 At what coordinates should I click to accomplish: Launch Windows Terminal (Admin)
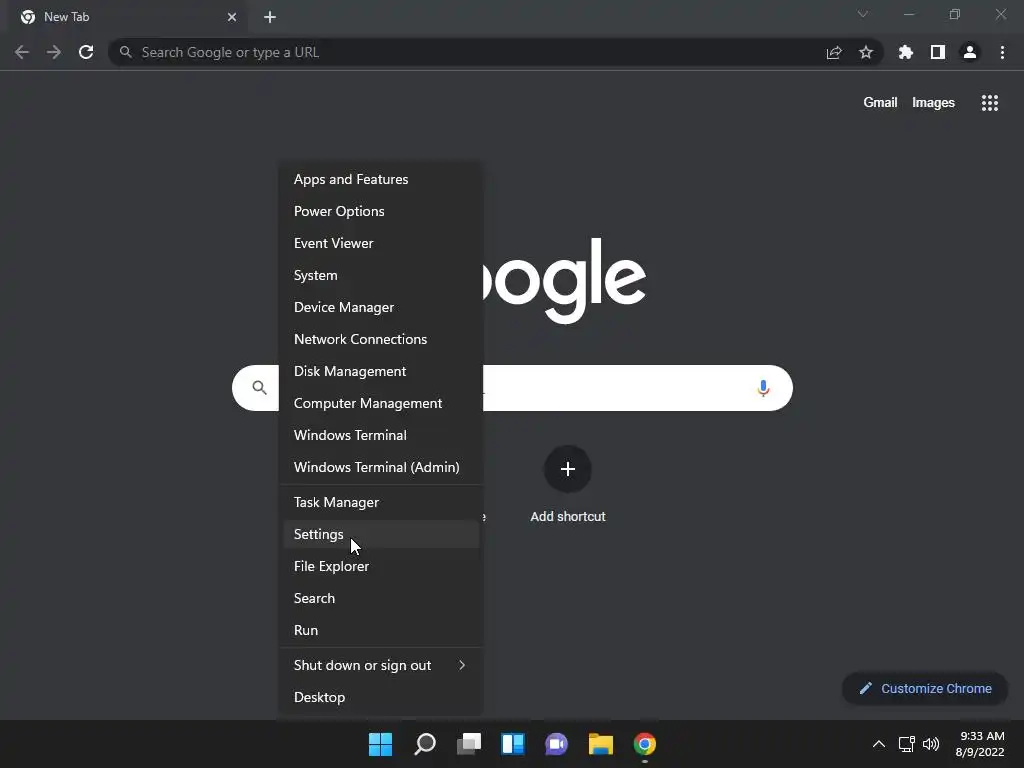[x=381, y=467]
